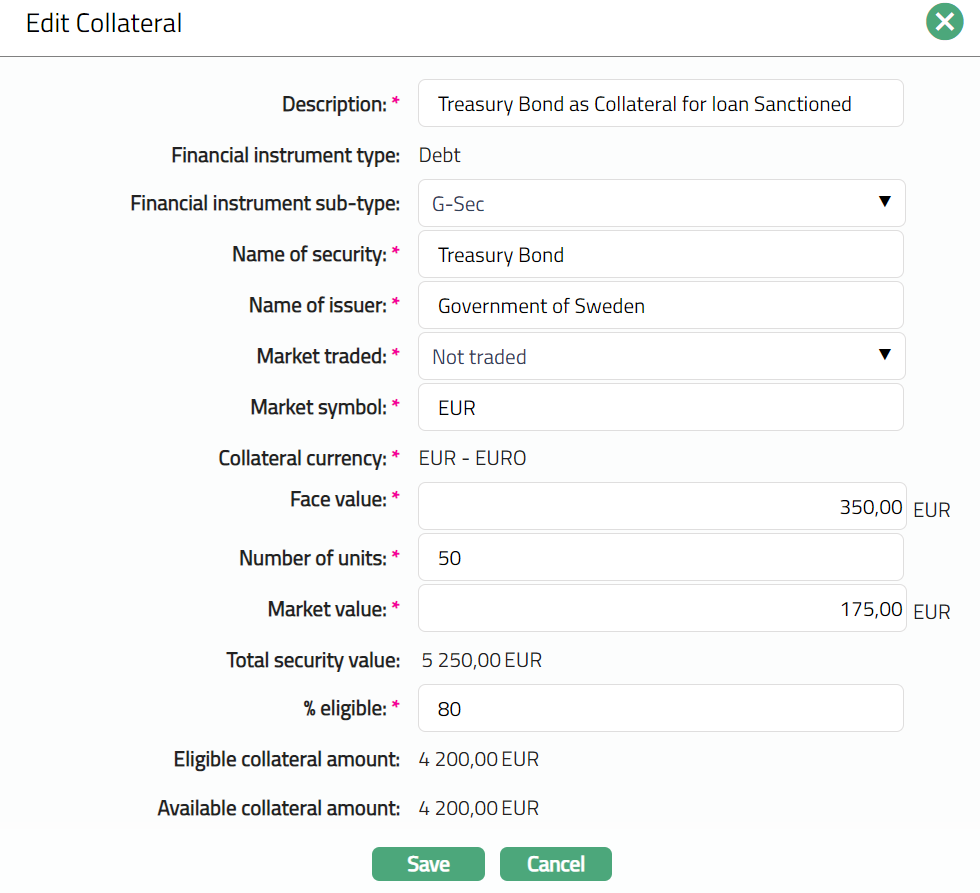Save the collateral changes
Screen dimensions: 980x893
click(428, 864)
